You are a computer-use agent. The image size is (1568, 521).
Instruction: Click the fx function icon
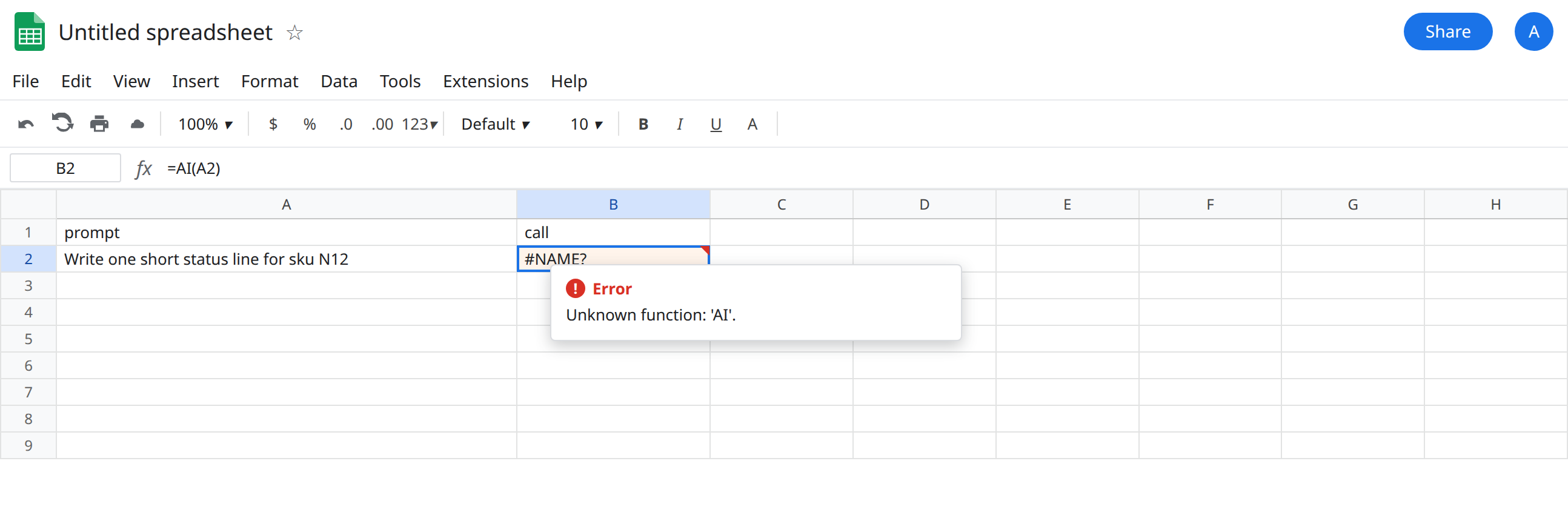[x=144, y=168]
